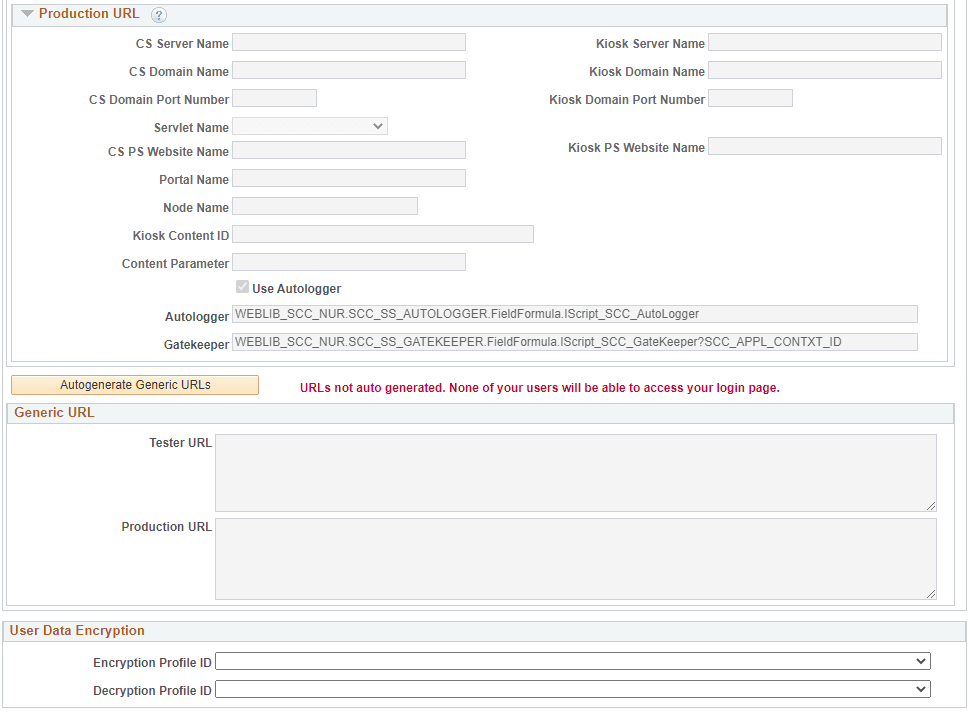
Task: Click the Kiosk PS Website Name field
Action: coord(824,146)
